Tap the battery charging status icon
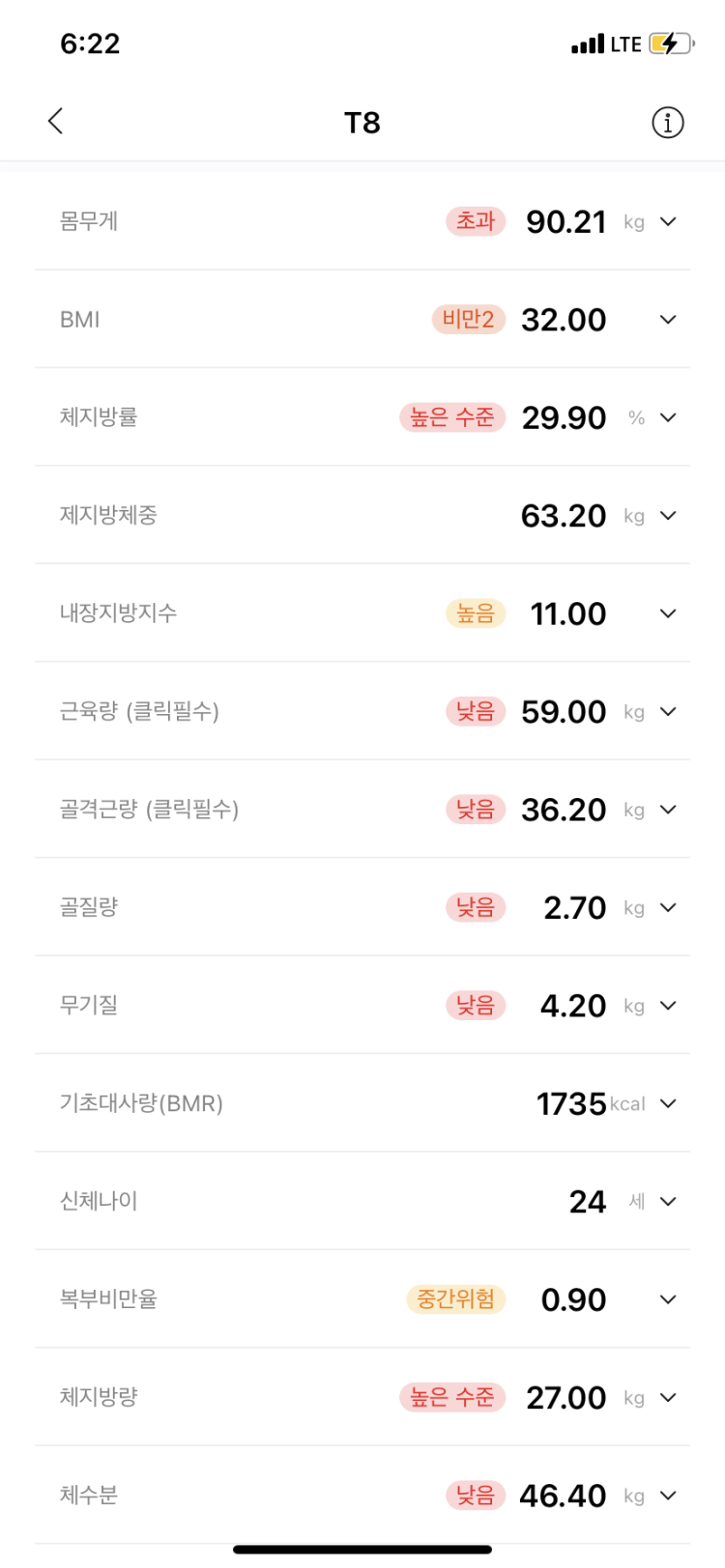This screenshot has width=725, height=1568. [671, 43]
